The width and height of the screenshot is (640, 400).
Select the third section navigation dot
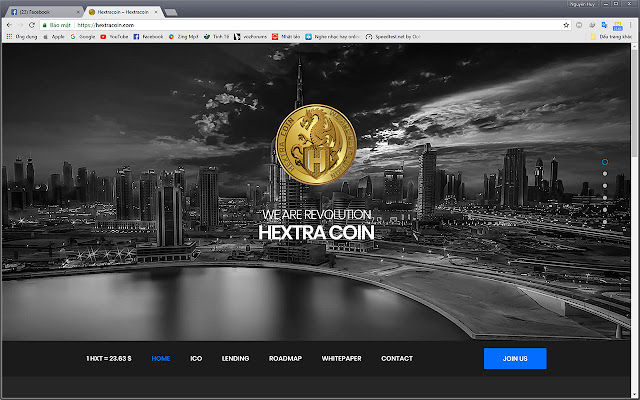(605, 186)
